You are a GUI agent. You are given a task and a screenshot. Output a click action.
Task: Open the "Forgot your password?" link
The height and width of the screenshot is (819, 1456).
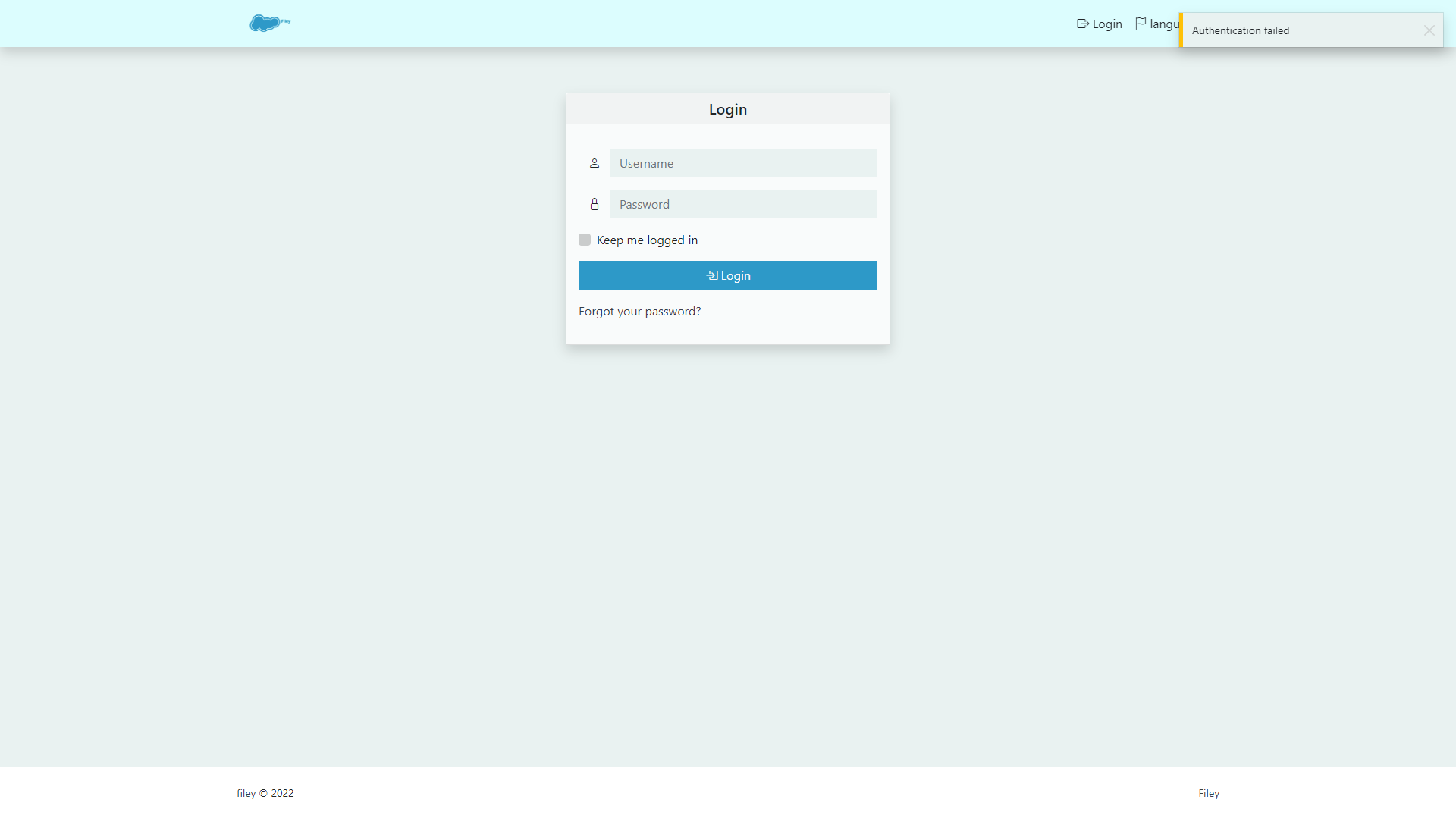[639, 311]
